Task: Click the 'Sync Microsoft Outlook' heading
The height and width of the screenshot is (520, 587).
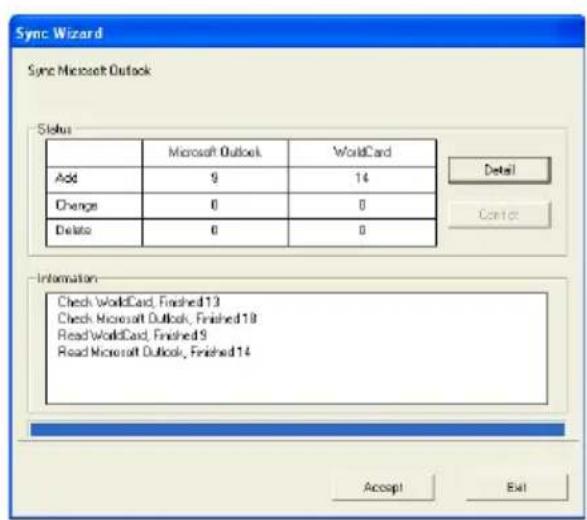Action: click(89, 70)
